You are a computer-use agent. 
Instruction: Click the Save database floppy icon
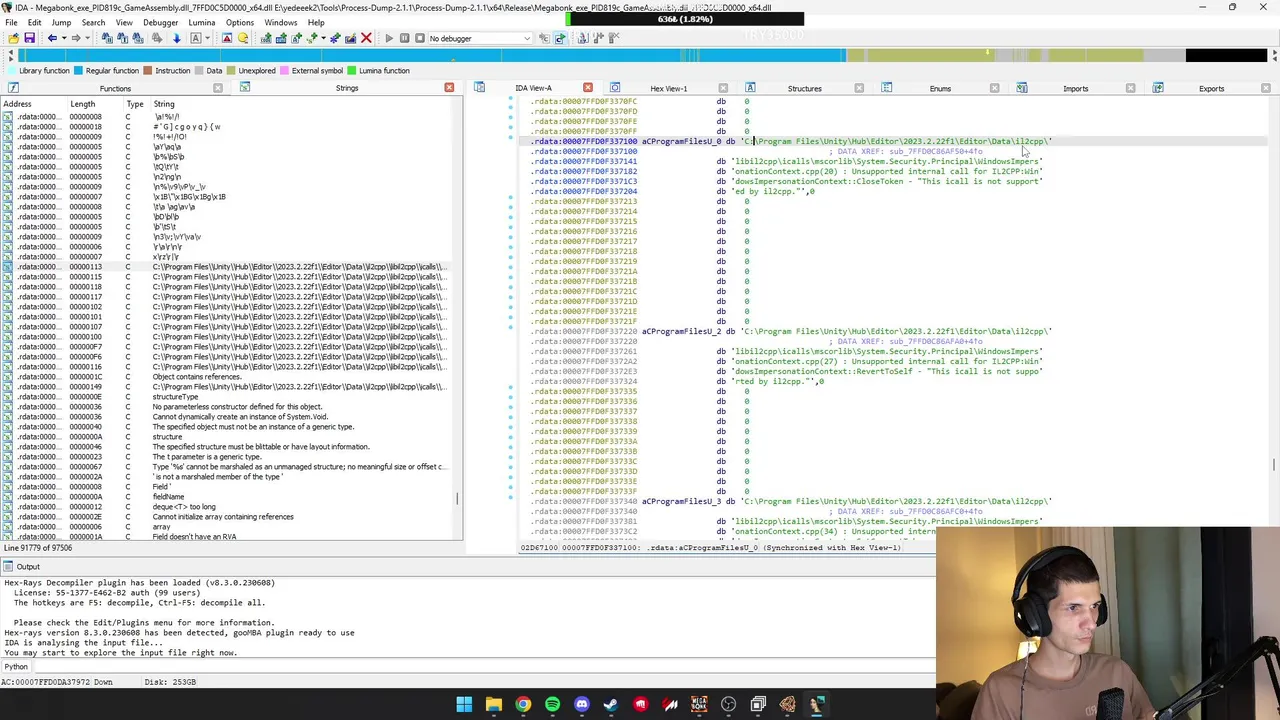pos(29,38)
